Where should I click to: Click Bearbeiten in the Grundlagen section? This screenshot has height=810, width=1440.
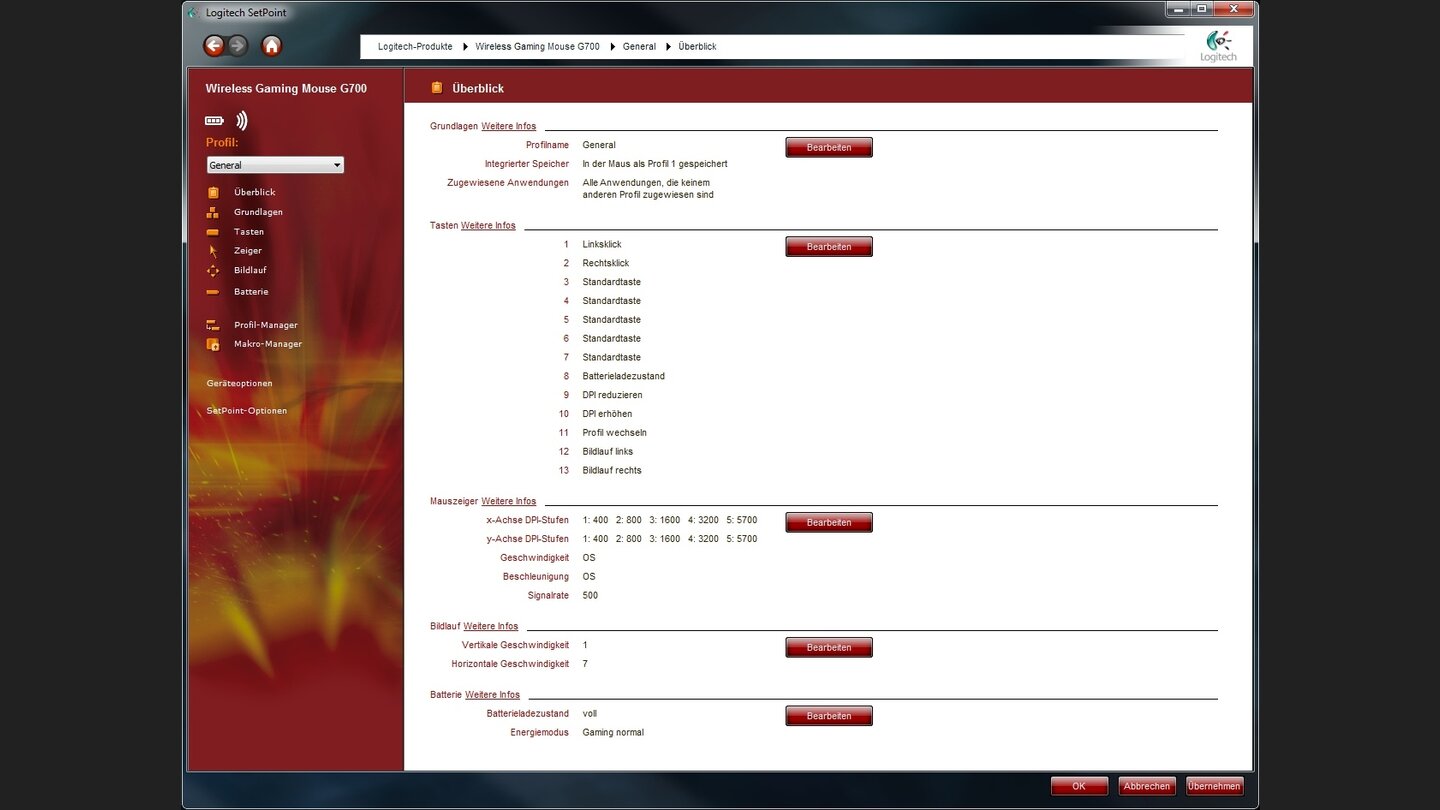point(829,148)
